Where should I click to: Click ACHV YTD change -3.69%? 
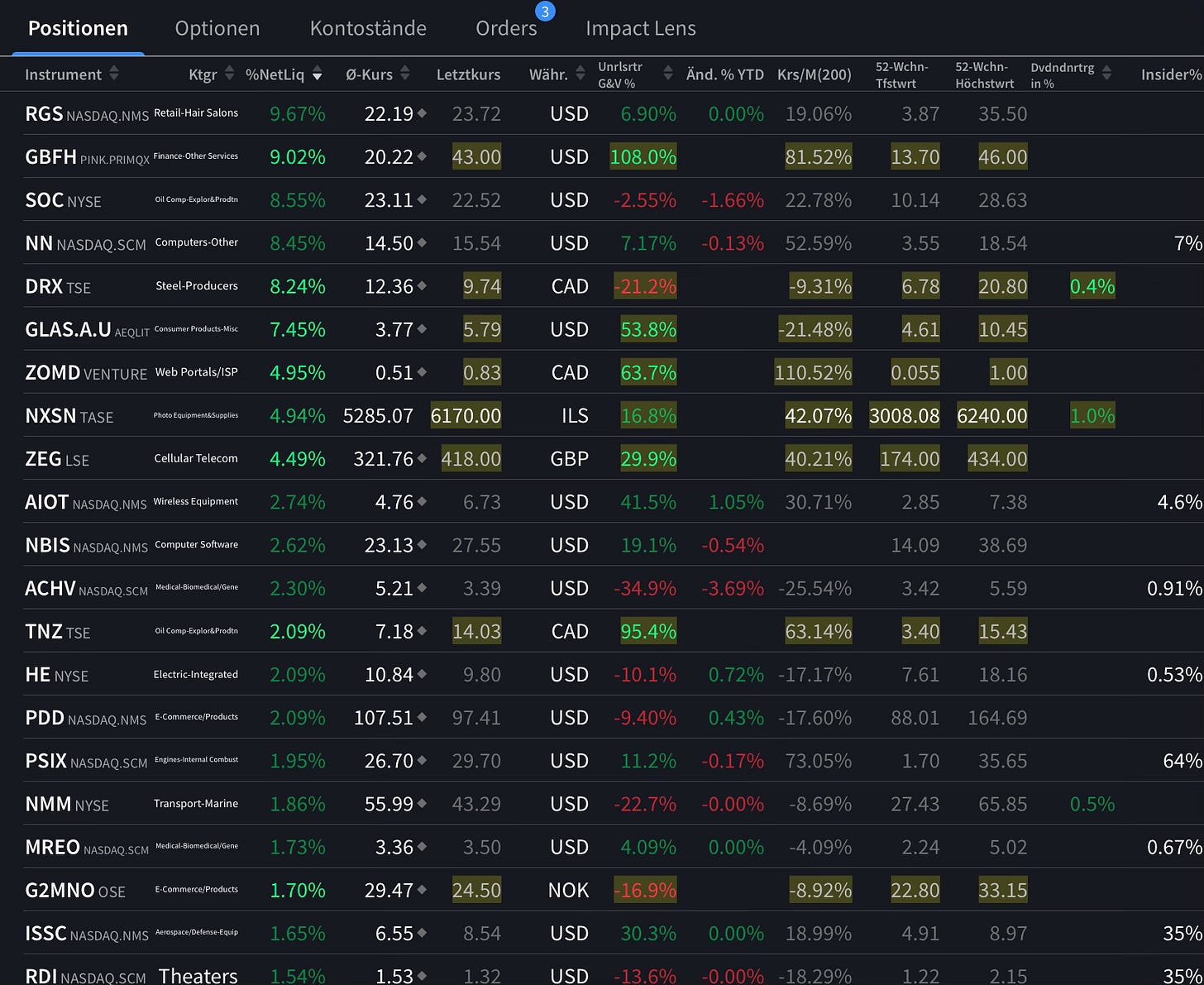733,589
